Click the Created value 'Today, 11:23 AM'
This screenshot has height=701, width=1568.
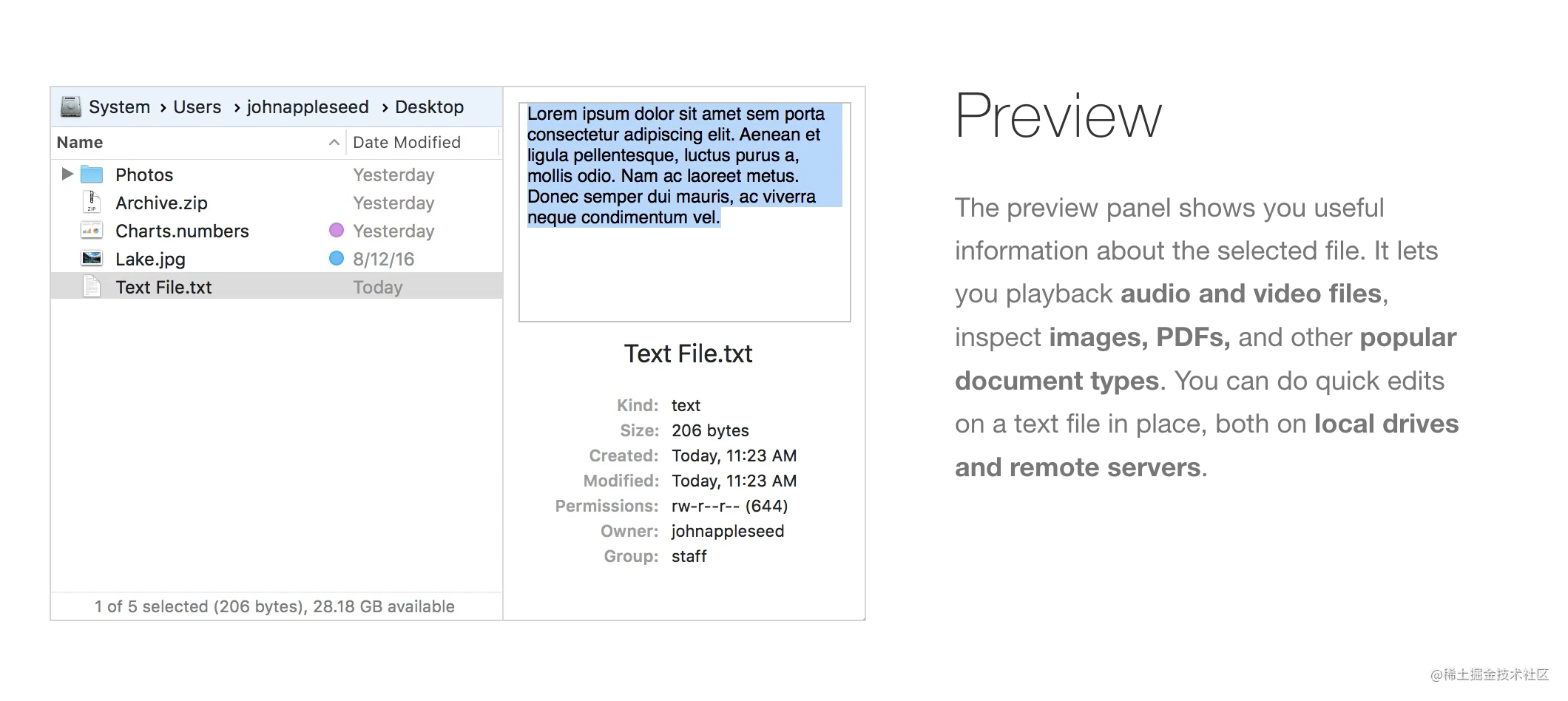[734, 456]
